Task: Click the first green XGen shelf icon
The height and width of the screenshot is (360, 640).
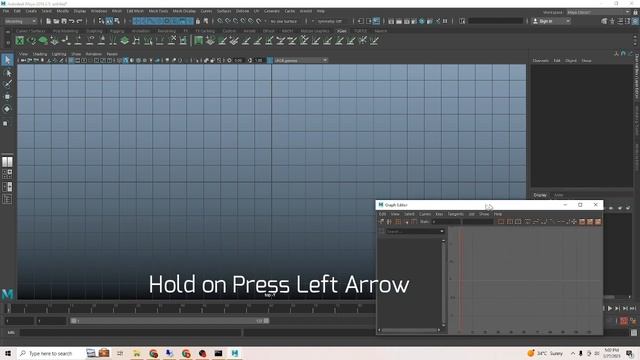Action: pyautogui.click(x=20, y=40)
